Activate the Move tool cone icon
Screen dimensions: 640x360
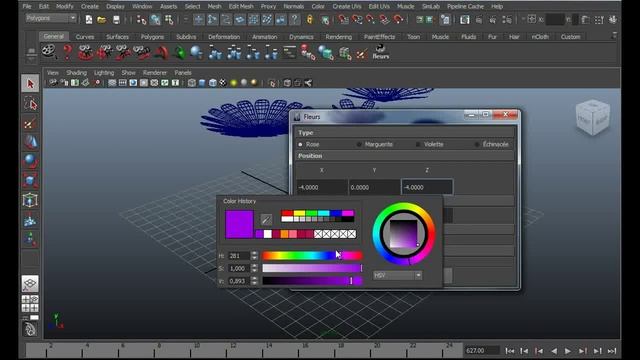[x=30, y=142]
